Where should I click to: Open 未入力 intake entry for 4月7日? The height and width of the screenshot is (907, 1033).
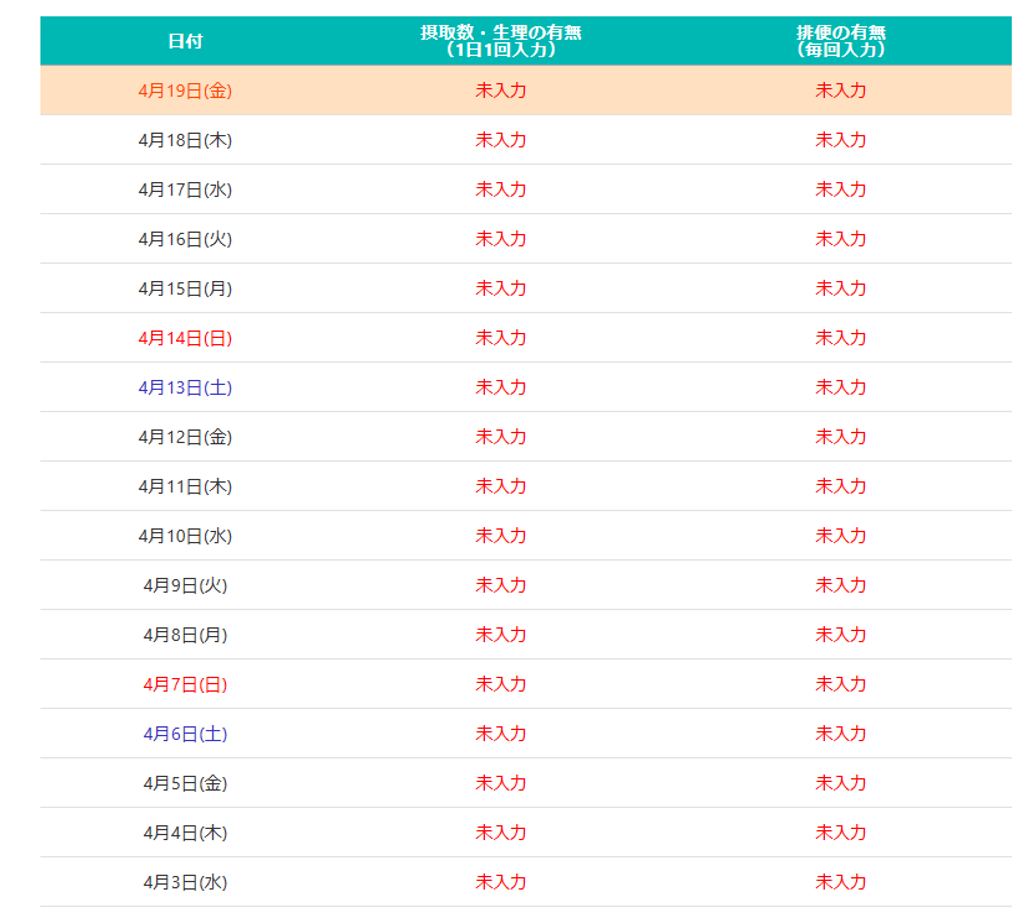tap(501, 684)
